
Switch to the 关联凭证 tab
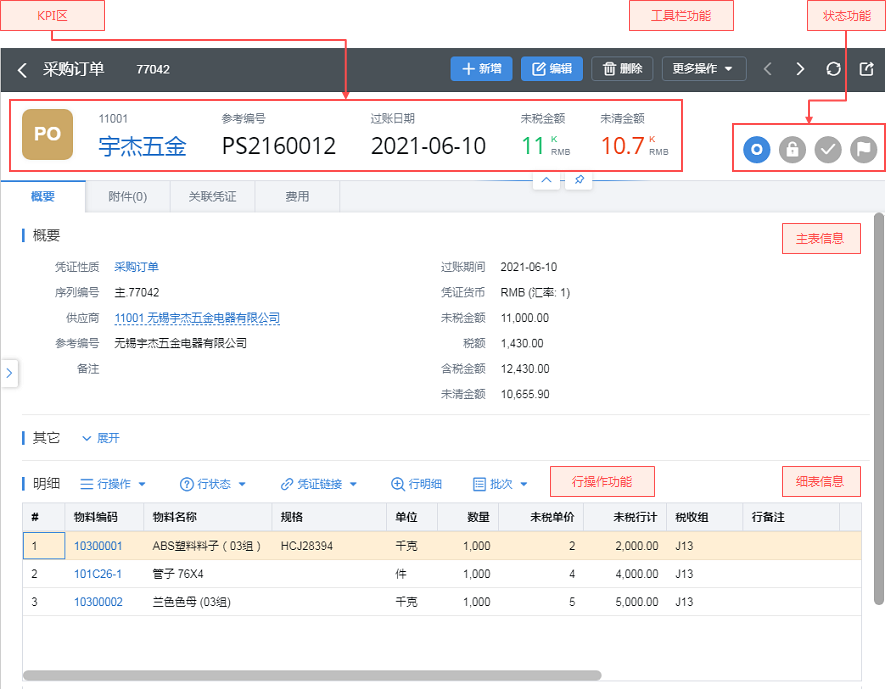[212, 197]
